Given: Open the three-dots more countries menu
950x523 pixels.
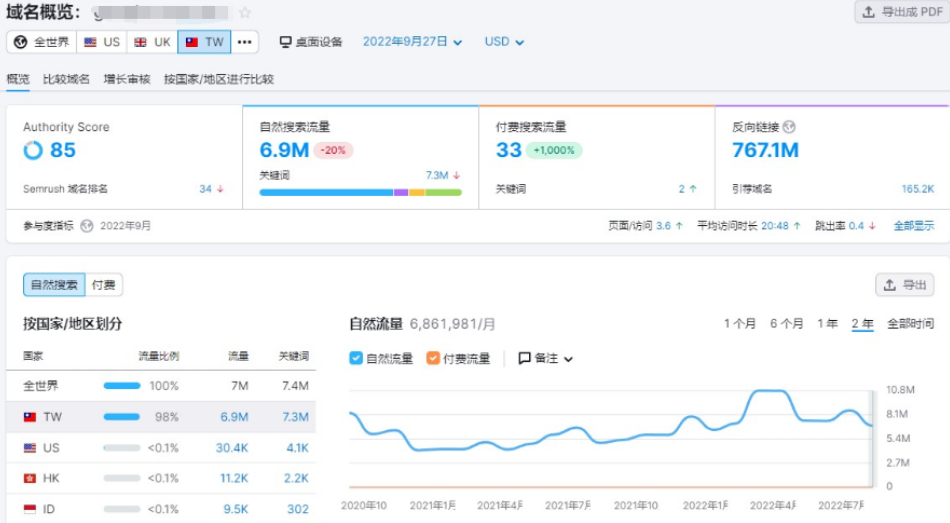Looking at the screenshot, I should [245, 42].
